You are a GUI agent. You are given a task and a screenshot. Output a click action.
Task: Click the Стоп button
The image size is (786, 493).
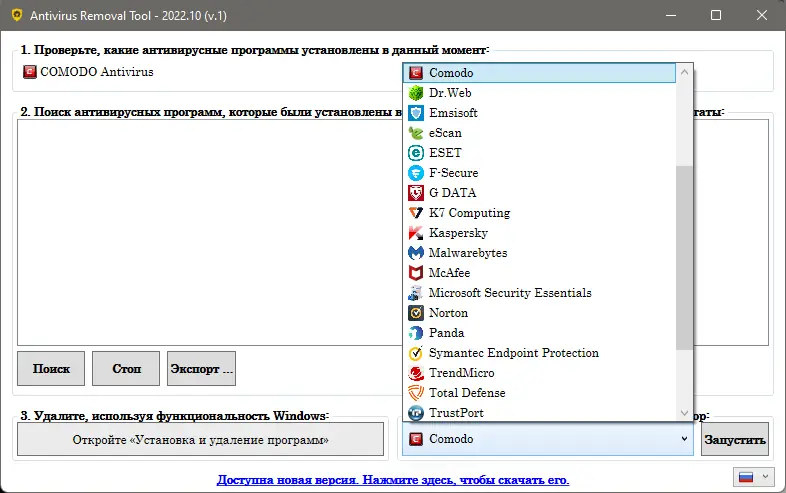pos(126,369)
